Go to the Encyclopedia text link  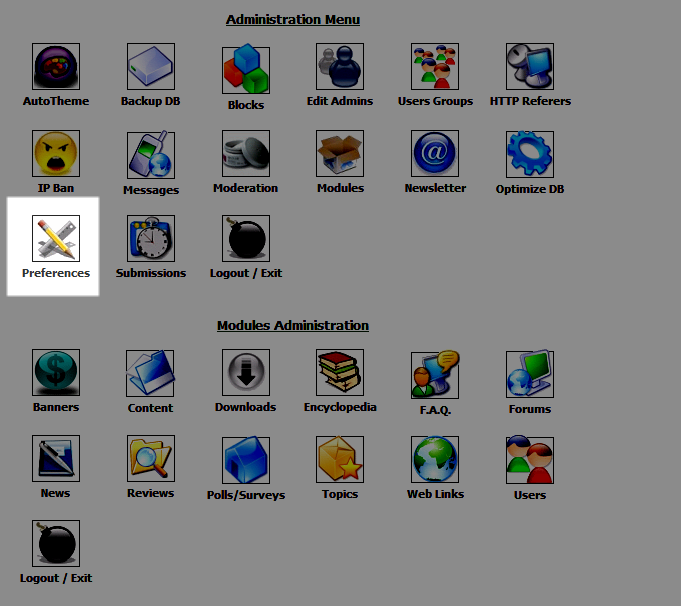coord(340,407)
